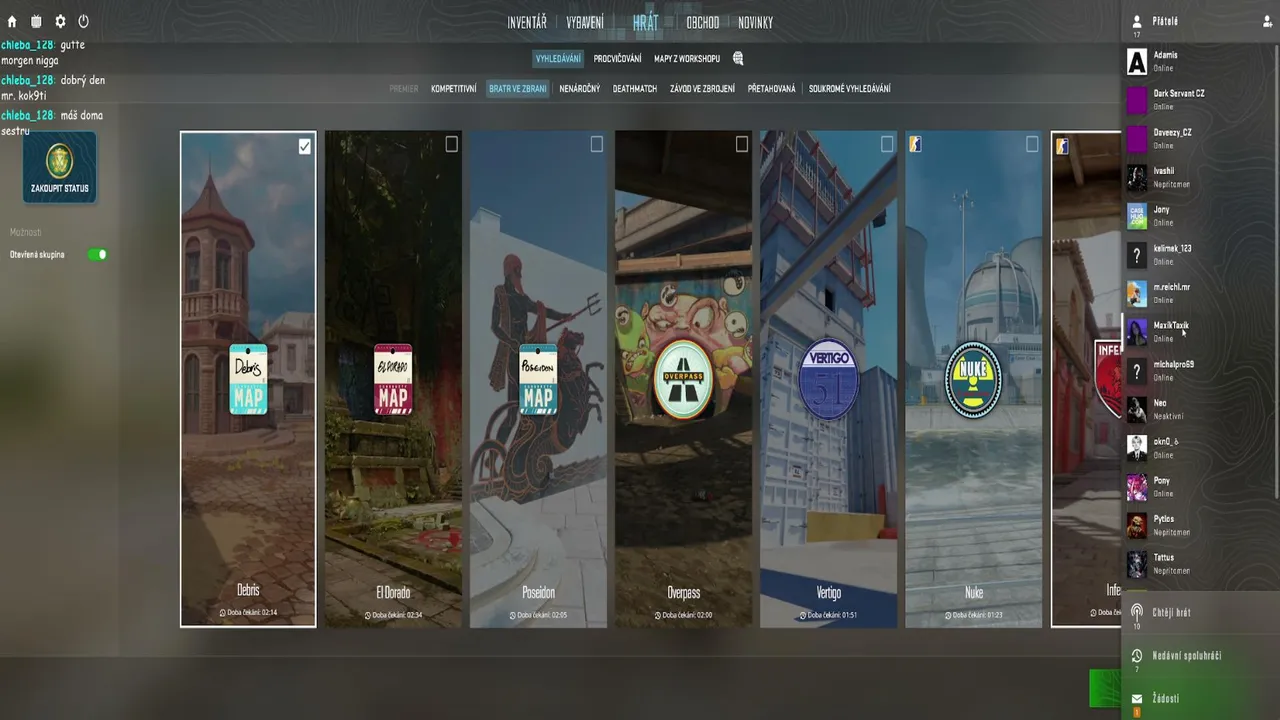Select the Deathmatch game mode
1280x720 pixels.
pyautogui.click(x=635, y=89)
